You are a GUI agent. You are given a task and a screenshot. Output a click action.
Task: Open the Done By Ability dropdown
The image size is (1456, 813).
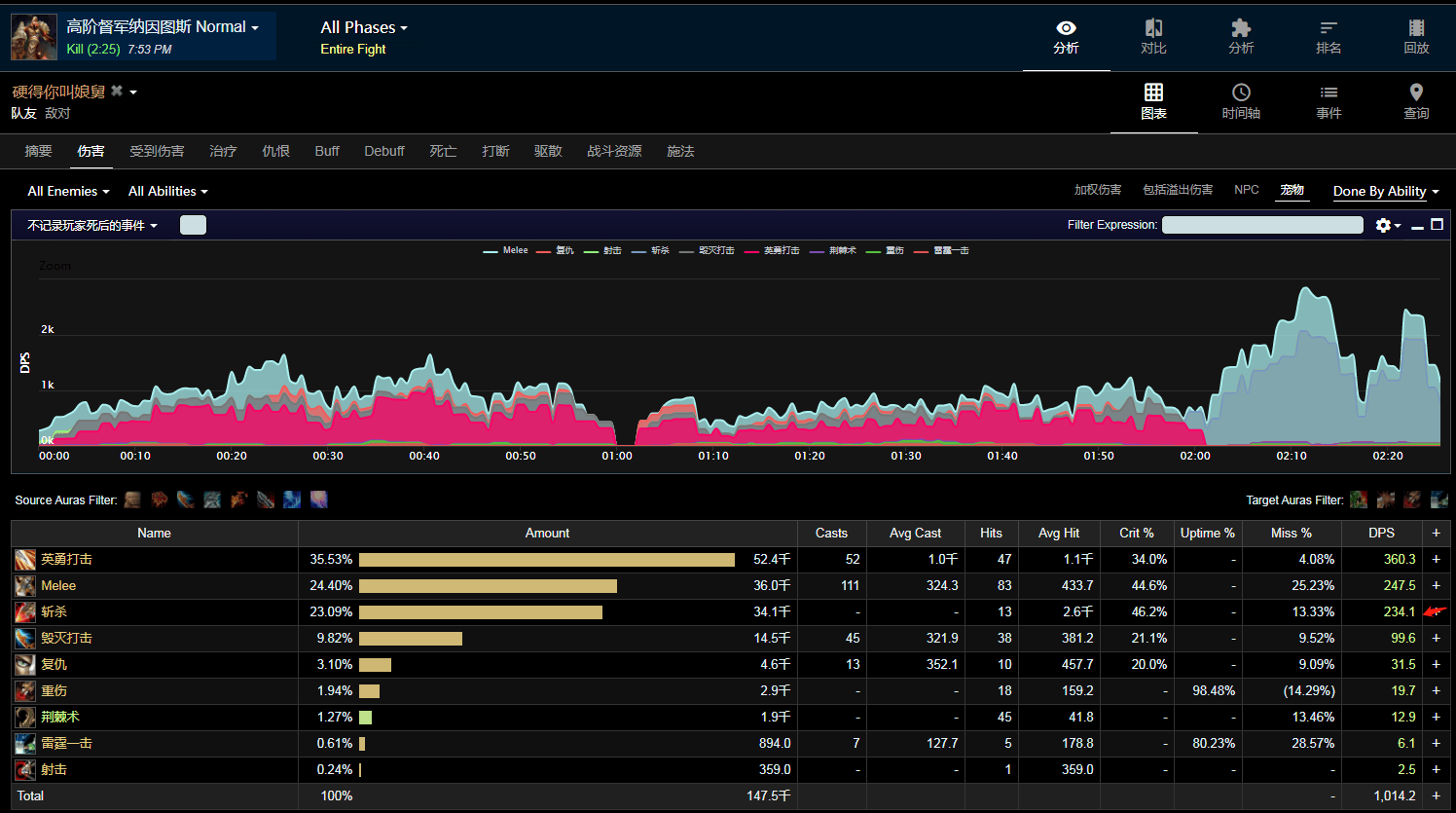1386,191
